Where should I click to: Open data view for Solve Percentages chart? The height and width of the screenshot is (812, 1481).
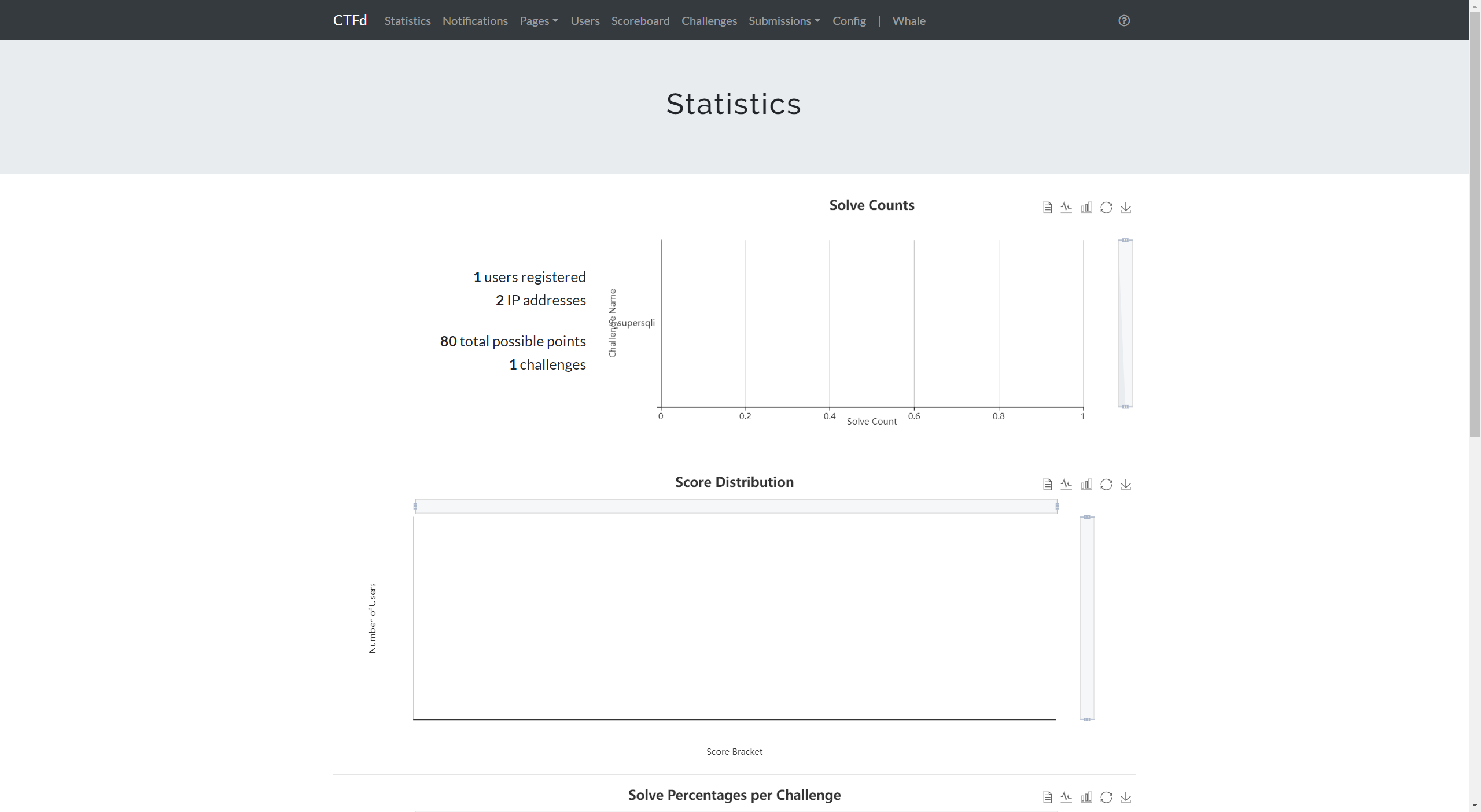coord(1047,797)
